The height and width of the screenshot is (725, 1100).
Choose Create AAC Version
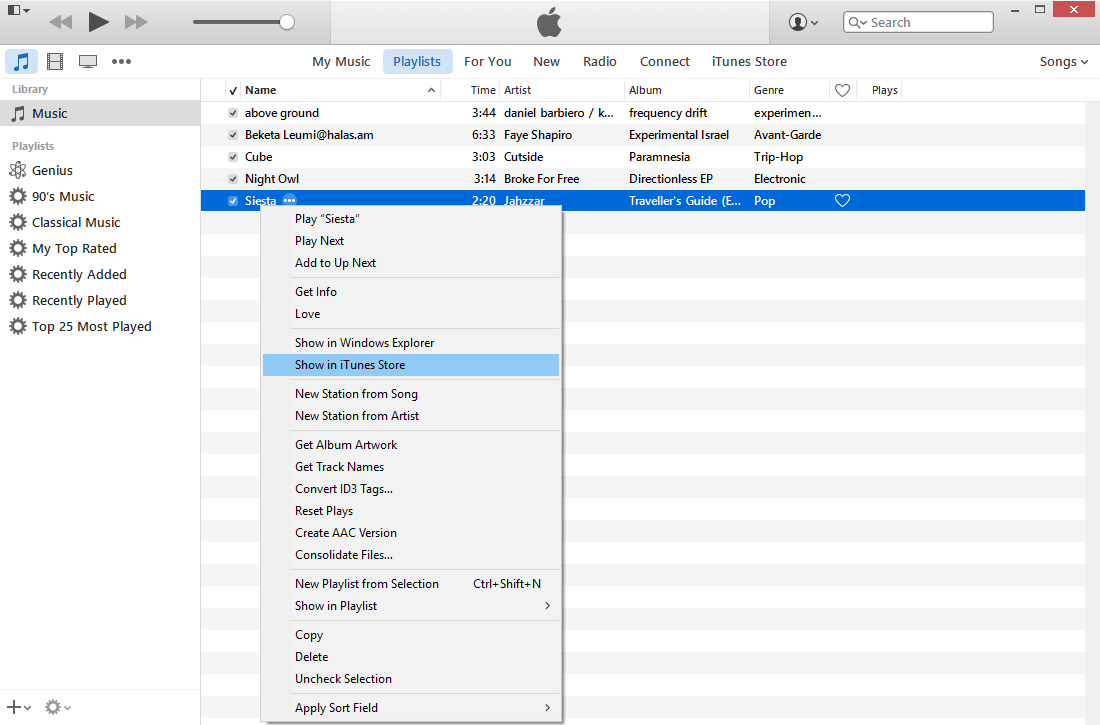pos(411,533)
